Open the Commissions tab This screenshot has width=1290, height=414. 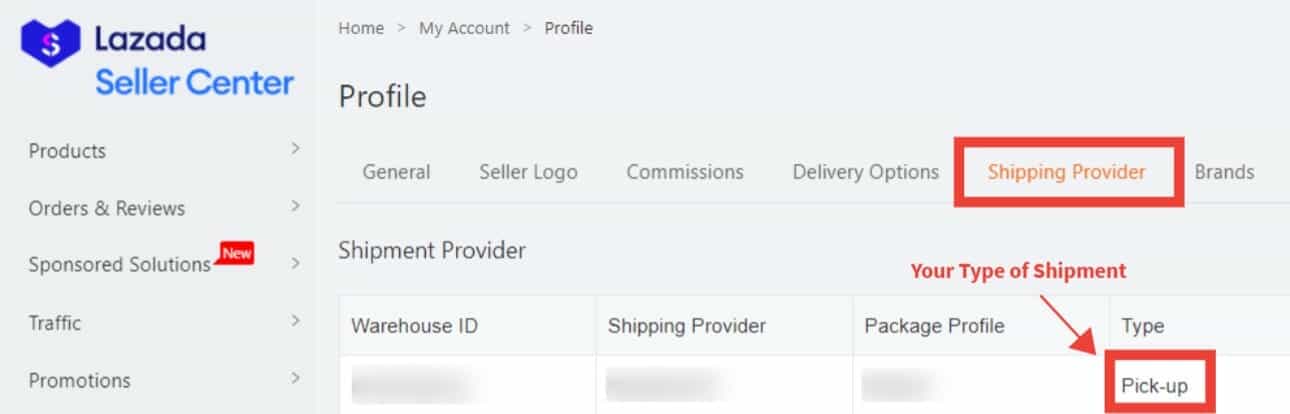pyautogui.click(x=685, y=172)
